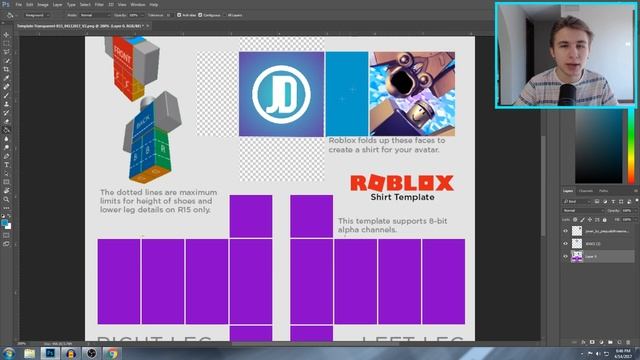Click the hue slider strip

pos(631,146)
